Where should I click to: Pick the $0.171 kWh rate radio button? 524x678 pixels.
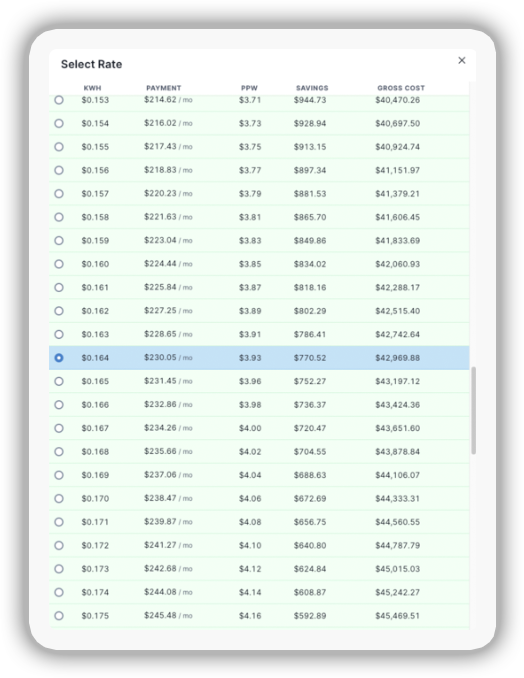(x=59, y=522)
